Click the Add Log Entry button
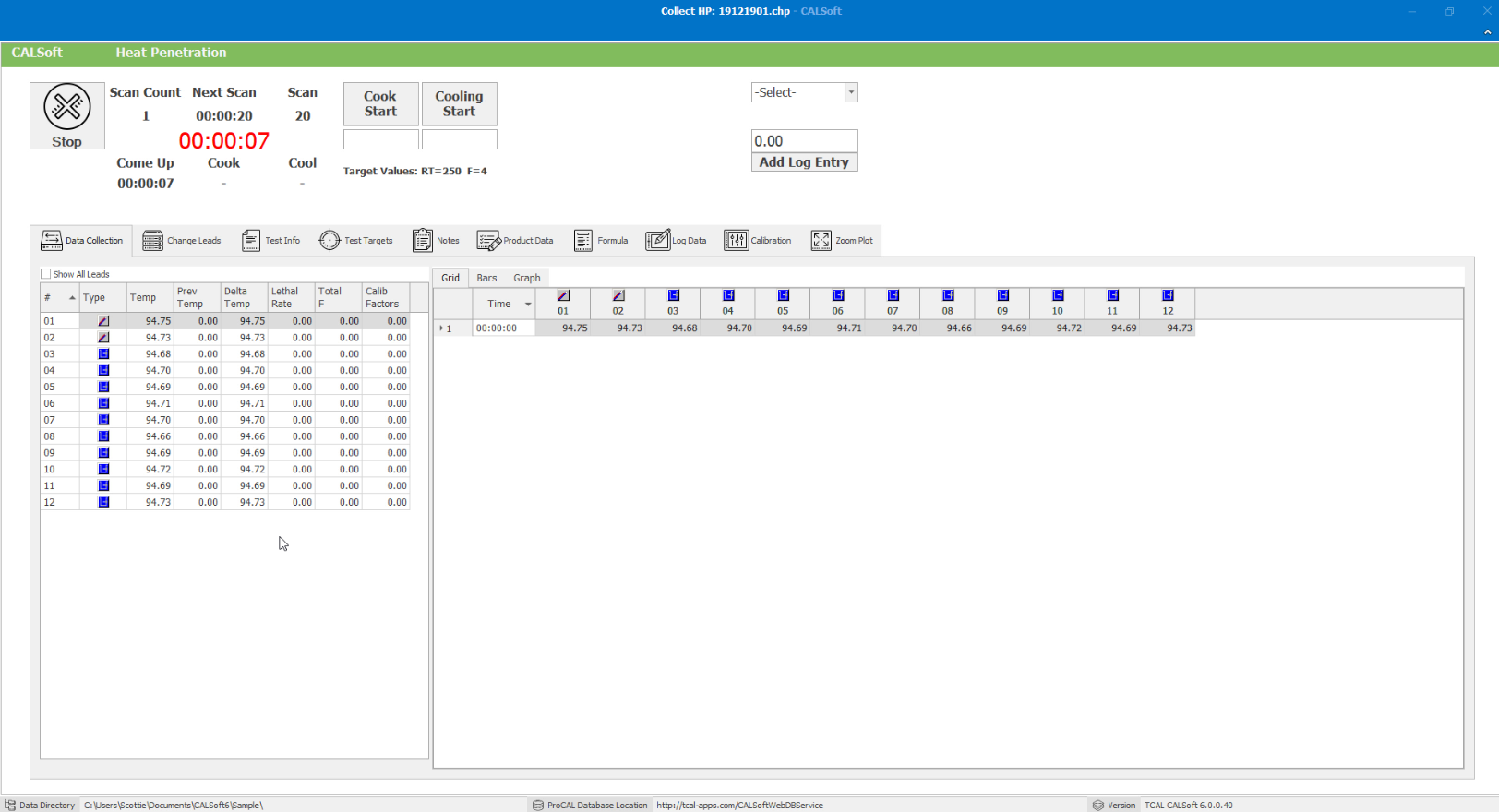 click(804, 162)
